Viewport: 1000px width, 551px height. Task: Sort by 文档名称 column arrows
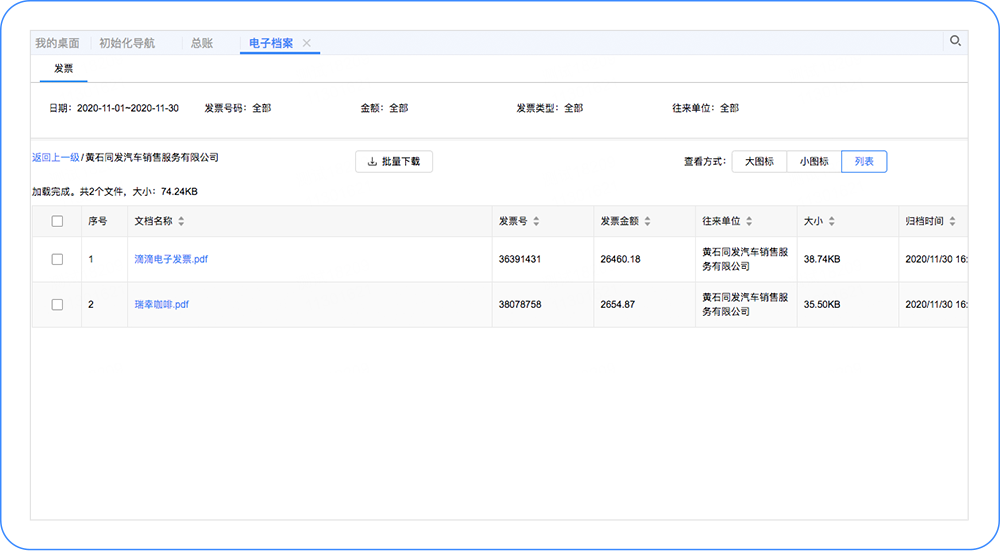[181, 221]
